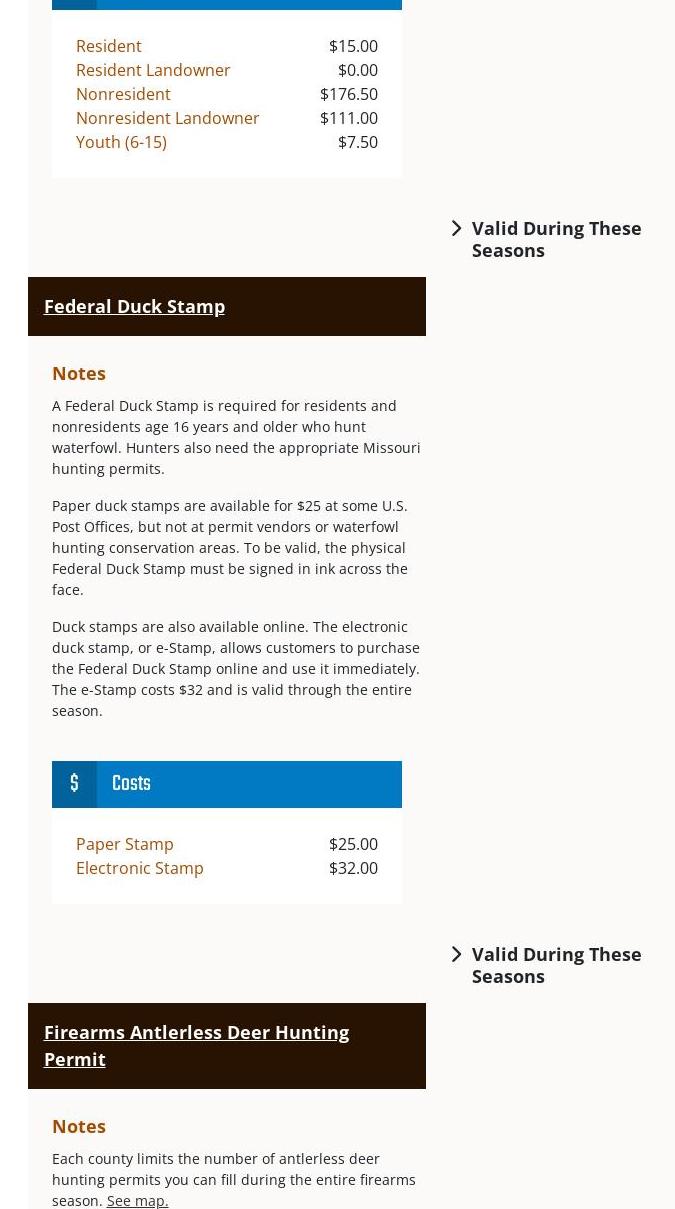The height and width of the screenshot is (1209, 675).
Task: Click the See map link
Action: pyautogui.click(x=137, y=1200)
